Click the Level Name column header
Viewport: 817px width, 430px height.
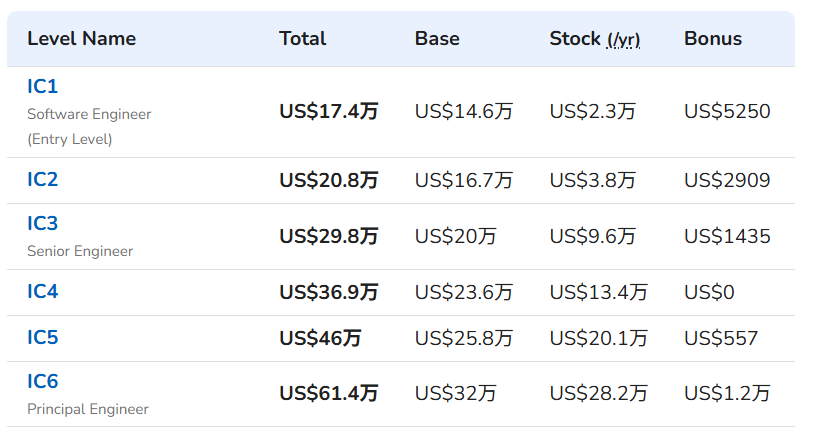click(81, 39)
